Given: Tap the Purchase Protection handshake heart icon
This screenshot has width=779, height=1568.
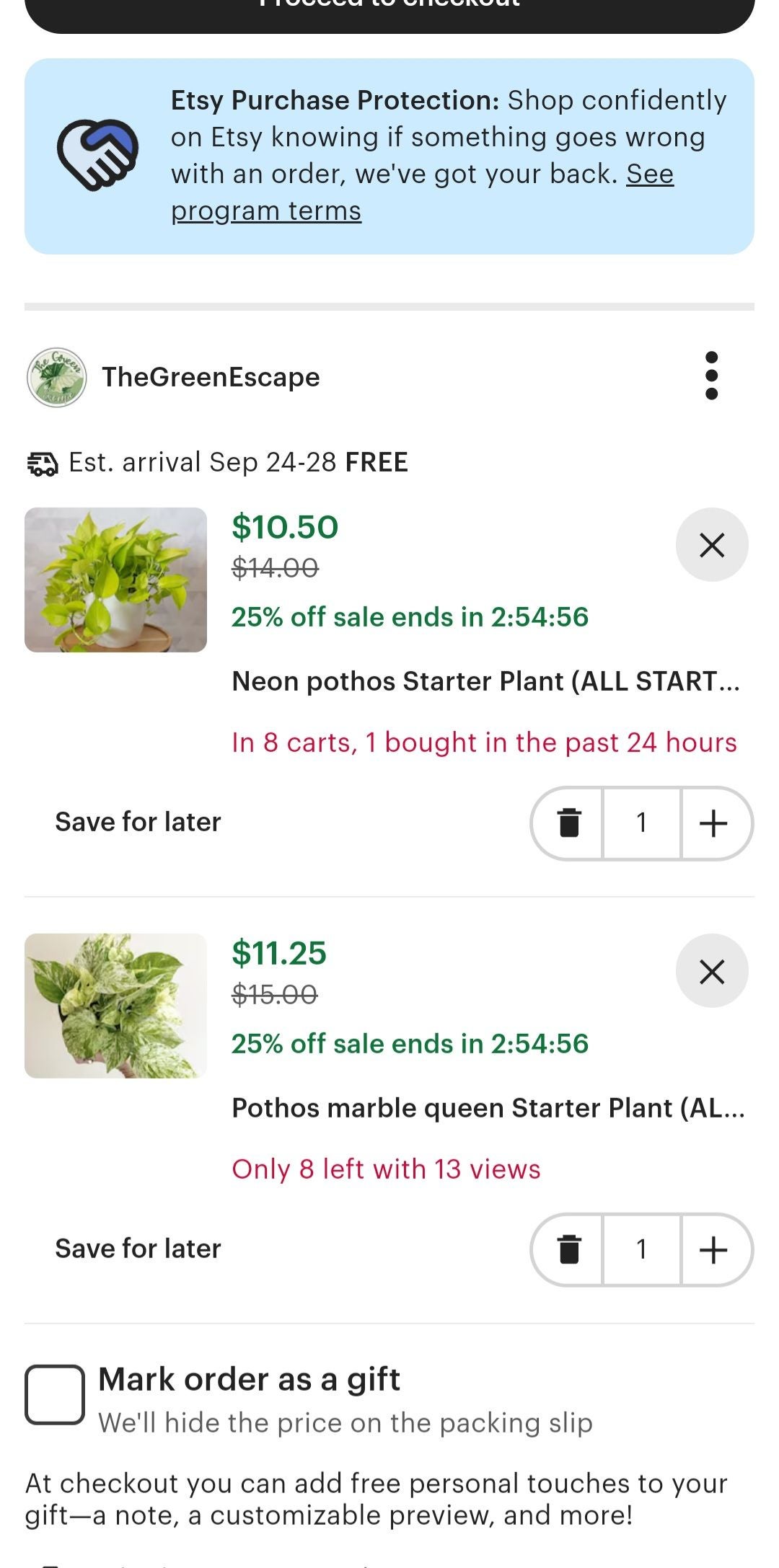Looking at the screenshot, I should (x=97, y=154).
